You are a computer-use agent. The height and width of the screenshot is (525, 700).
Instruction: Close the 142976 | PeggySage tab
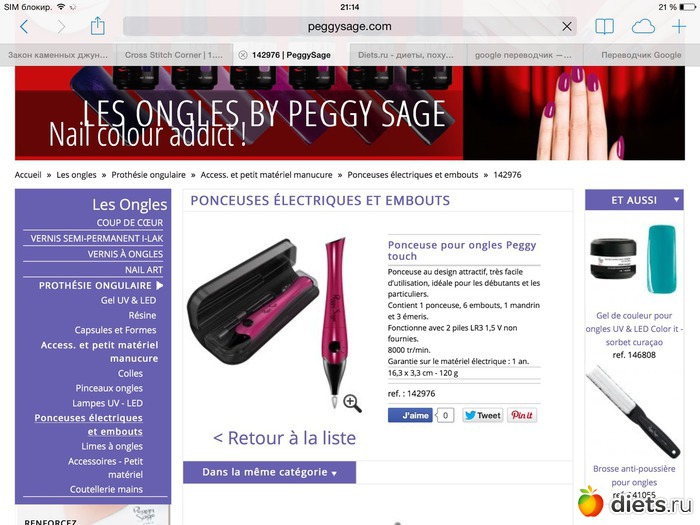click(242, 55)
